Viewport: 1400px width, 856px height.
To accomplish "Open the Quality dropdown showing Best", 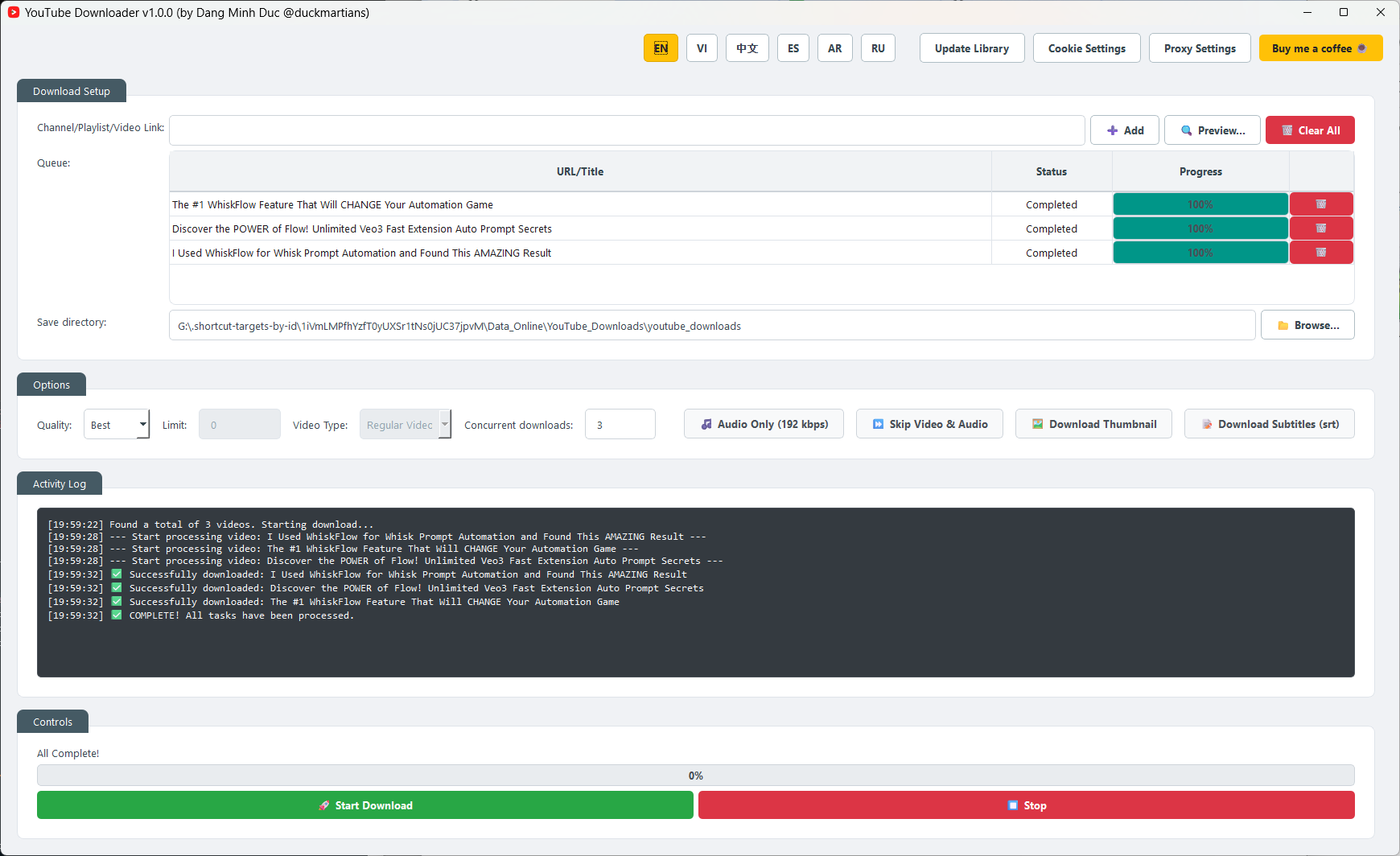I will tap(117, 425).
